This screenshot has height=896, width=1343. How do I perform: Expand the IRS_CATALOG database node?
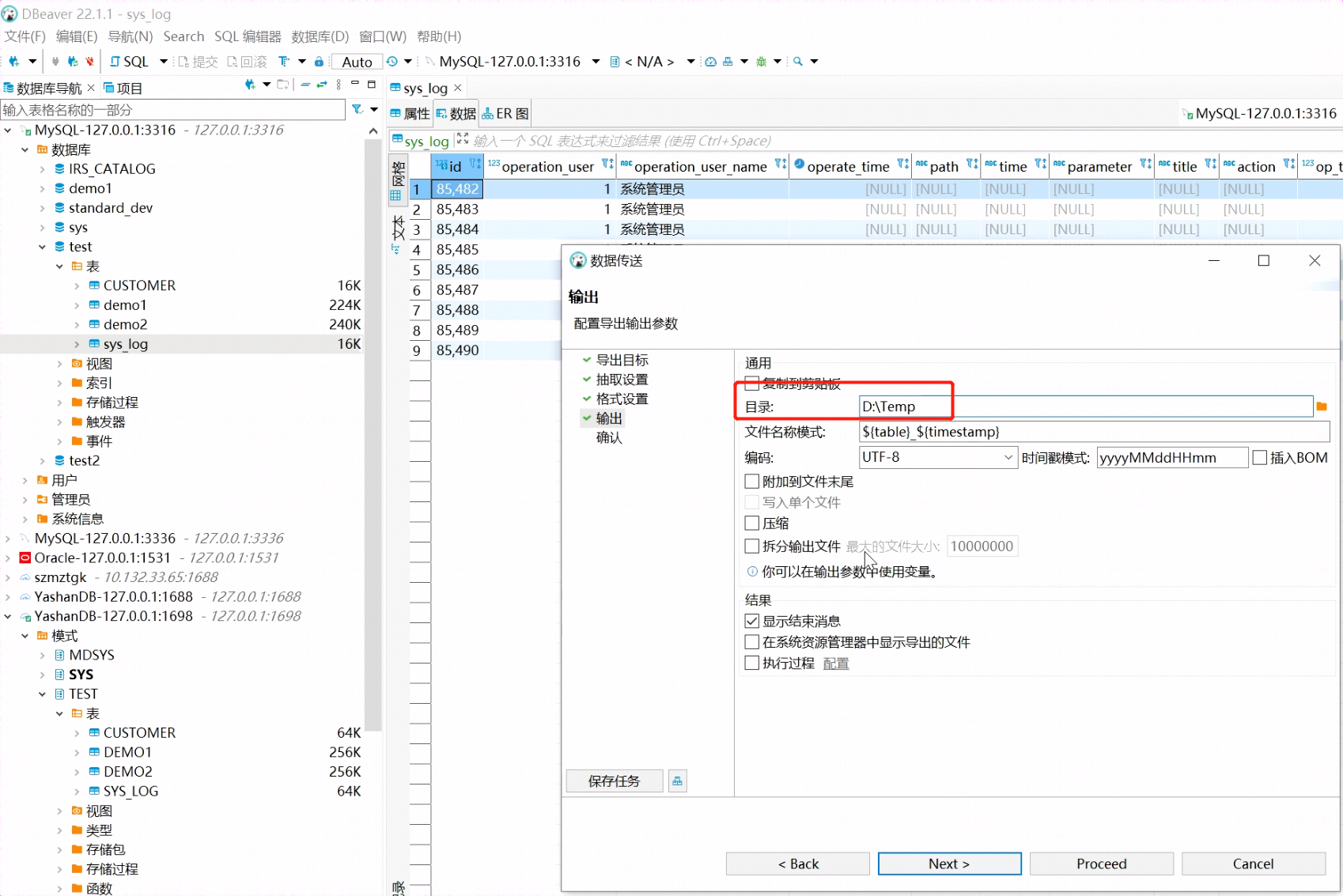(43, 168)
